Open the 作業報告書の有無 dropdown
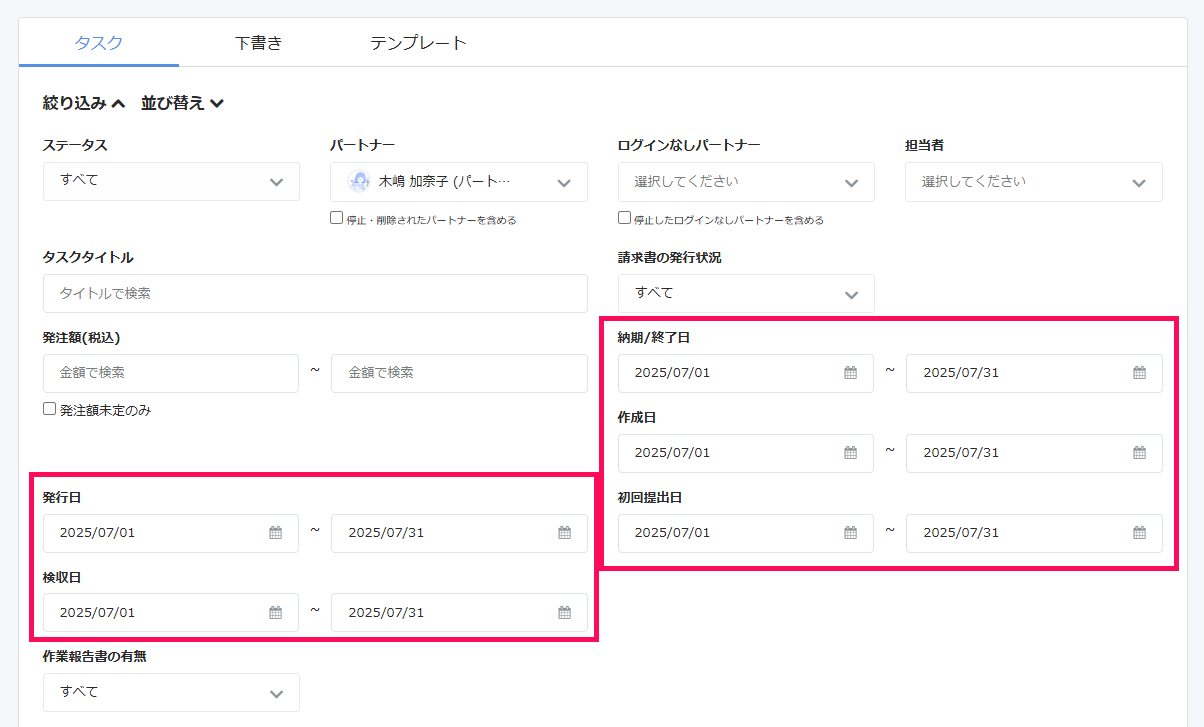The height and width of the screenshot is (727, 1204). (x=171, y=692)
